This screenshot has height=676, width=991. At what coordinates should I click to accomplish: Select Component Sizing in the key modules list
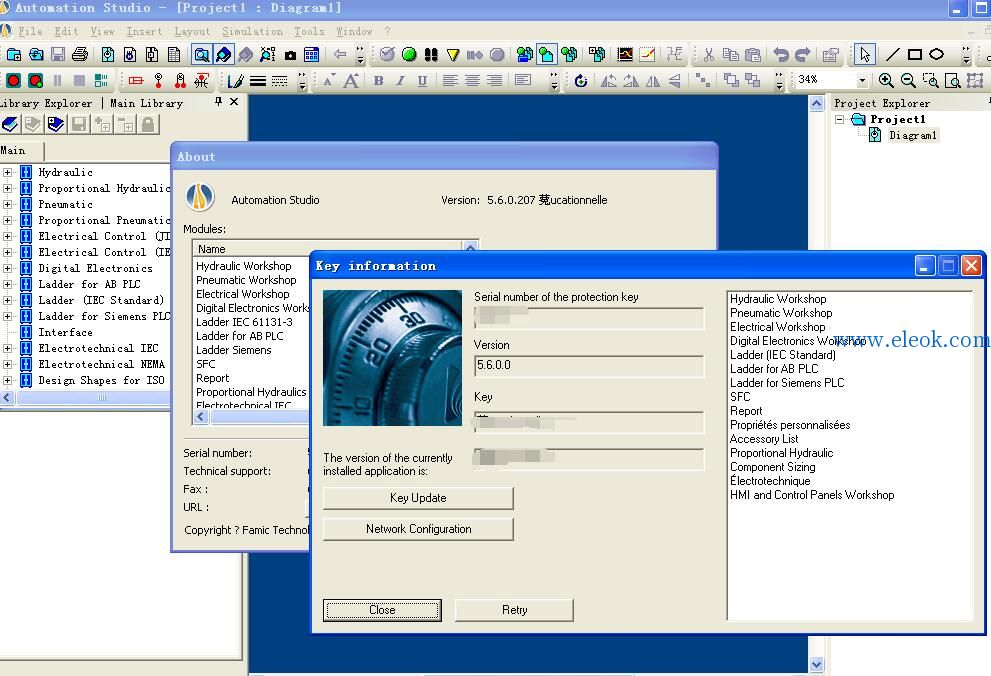772,467
